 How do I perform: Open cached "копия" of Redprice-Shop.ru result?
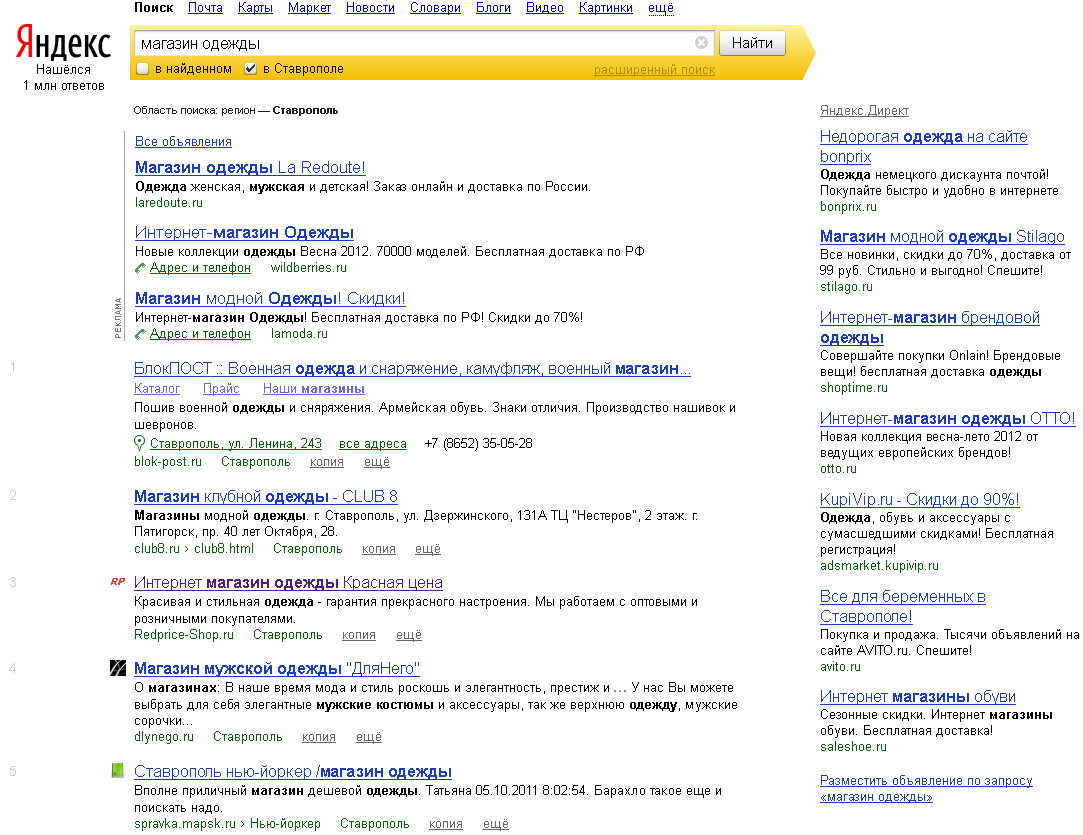(359, 635)
